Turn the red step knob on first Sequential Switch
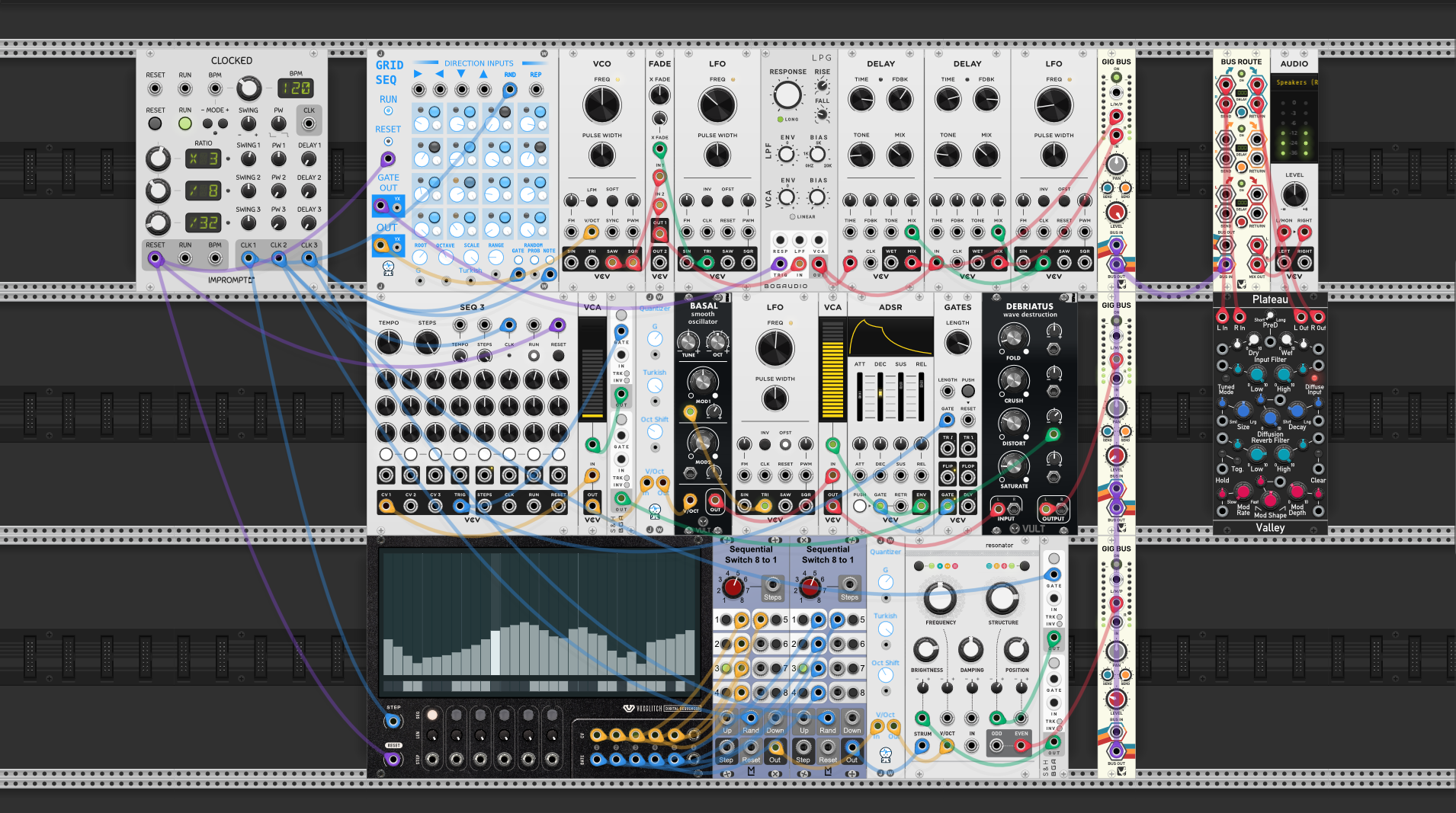This screenshot has width=1456, height=813. point(733,587)
